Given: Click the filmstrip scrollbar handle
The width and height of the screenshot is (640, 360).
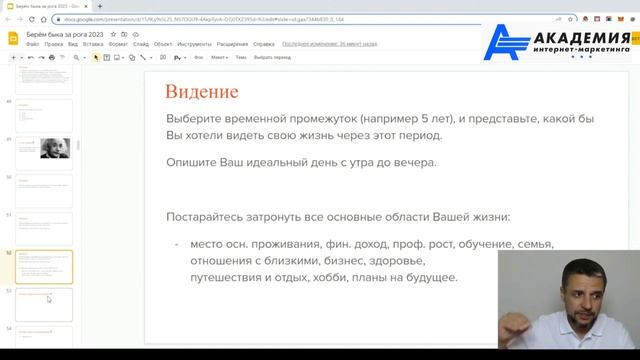Looking at the screenshot, I should coord(78,145).
